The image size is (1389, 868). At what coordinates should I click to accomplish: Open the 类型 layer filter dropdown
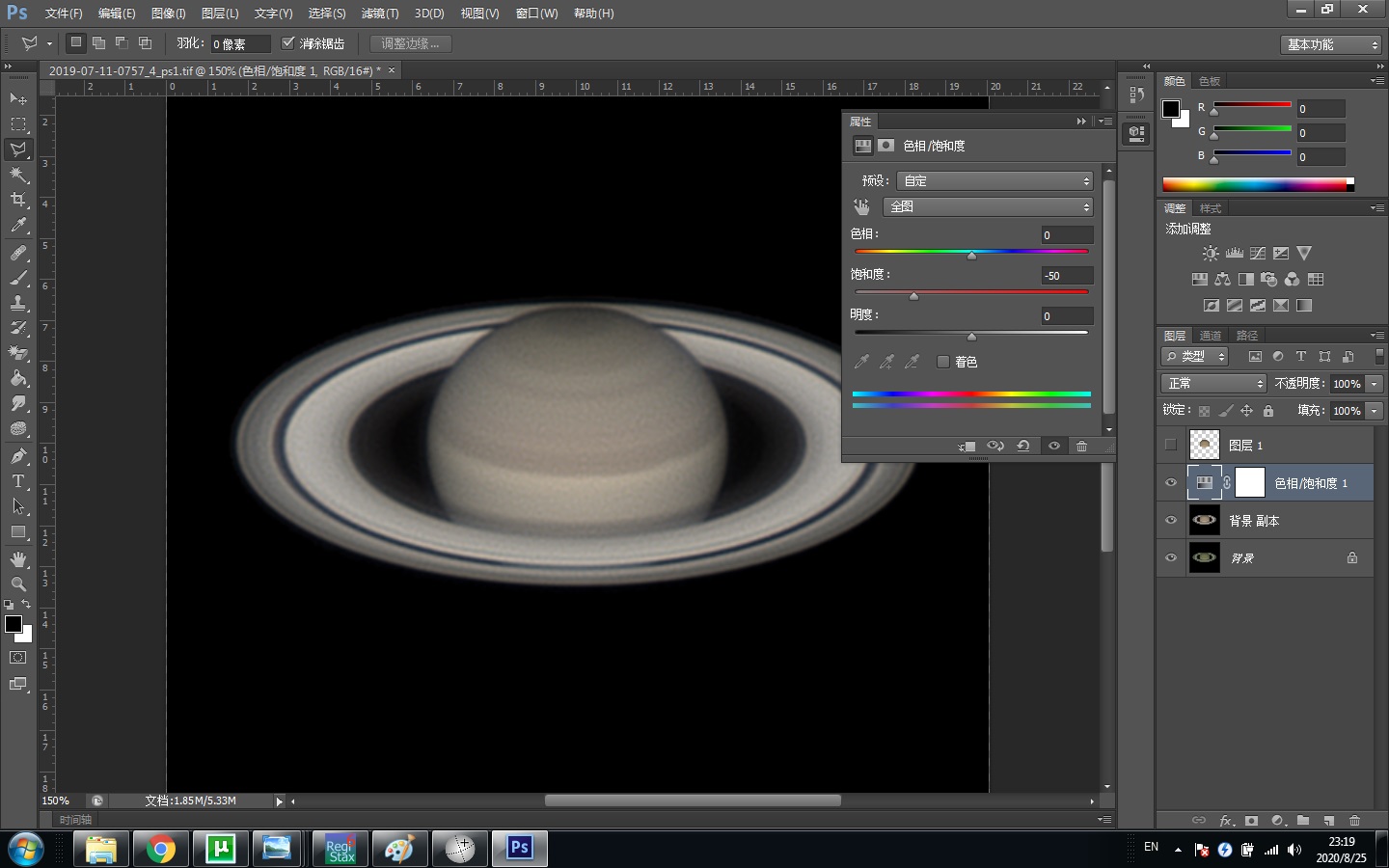click(x=1195, y=356)
